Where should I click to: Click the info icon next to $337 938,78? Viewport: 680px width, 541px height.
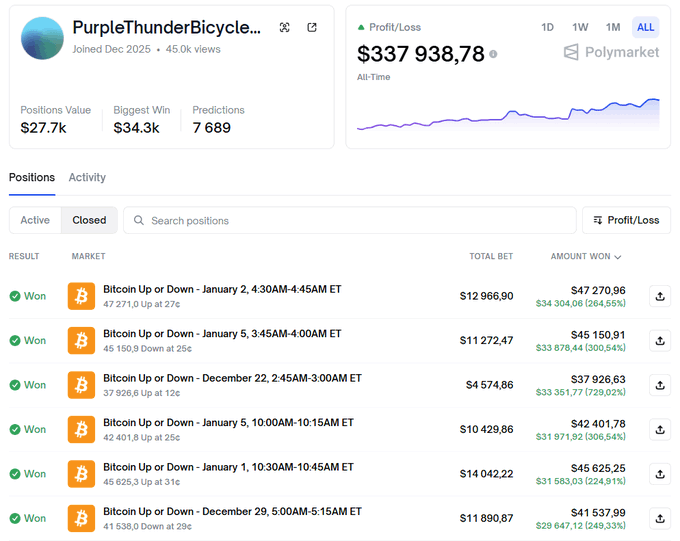click(x=493, y=54)
